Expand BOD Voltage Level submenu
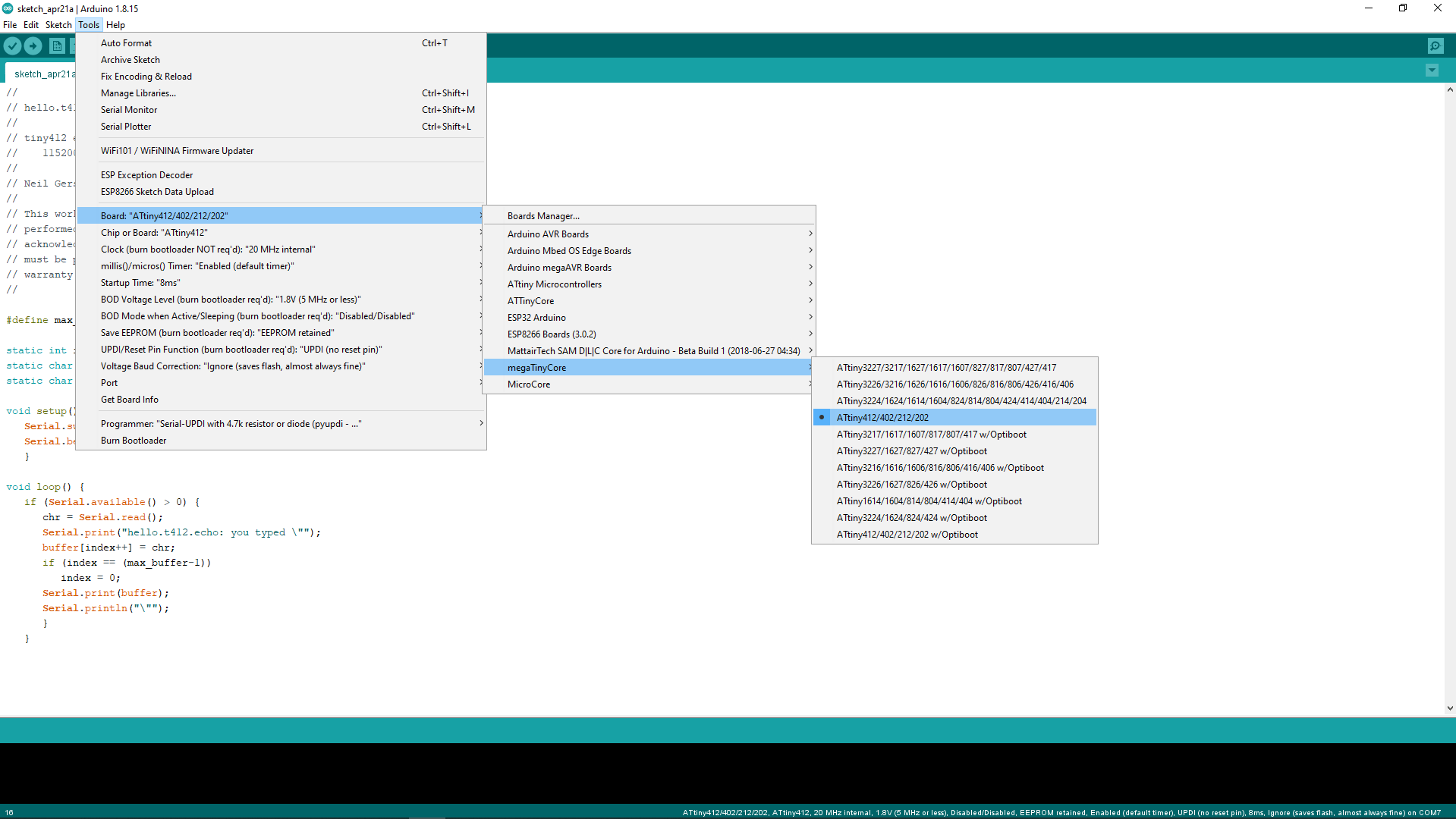 tap(281, 300)
